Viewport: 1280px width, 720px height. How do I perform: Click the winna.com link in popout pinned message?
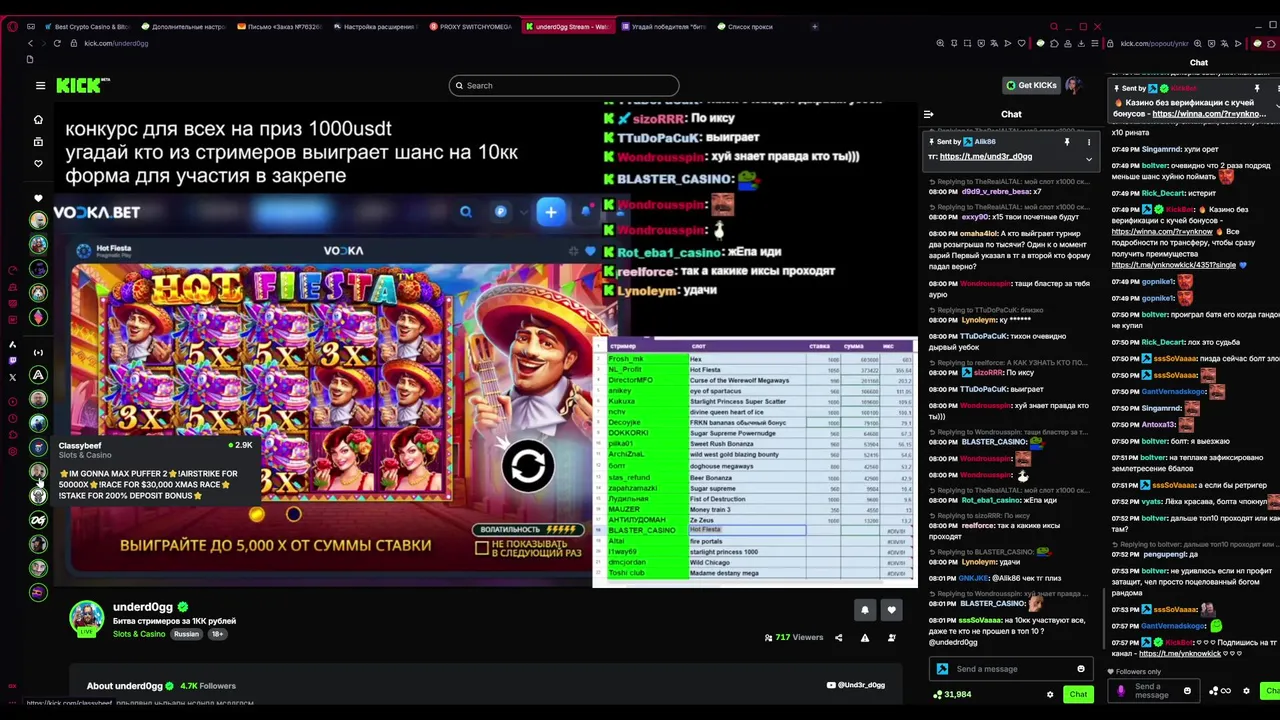click(1208, 114)
